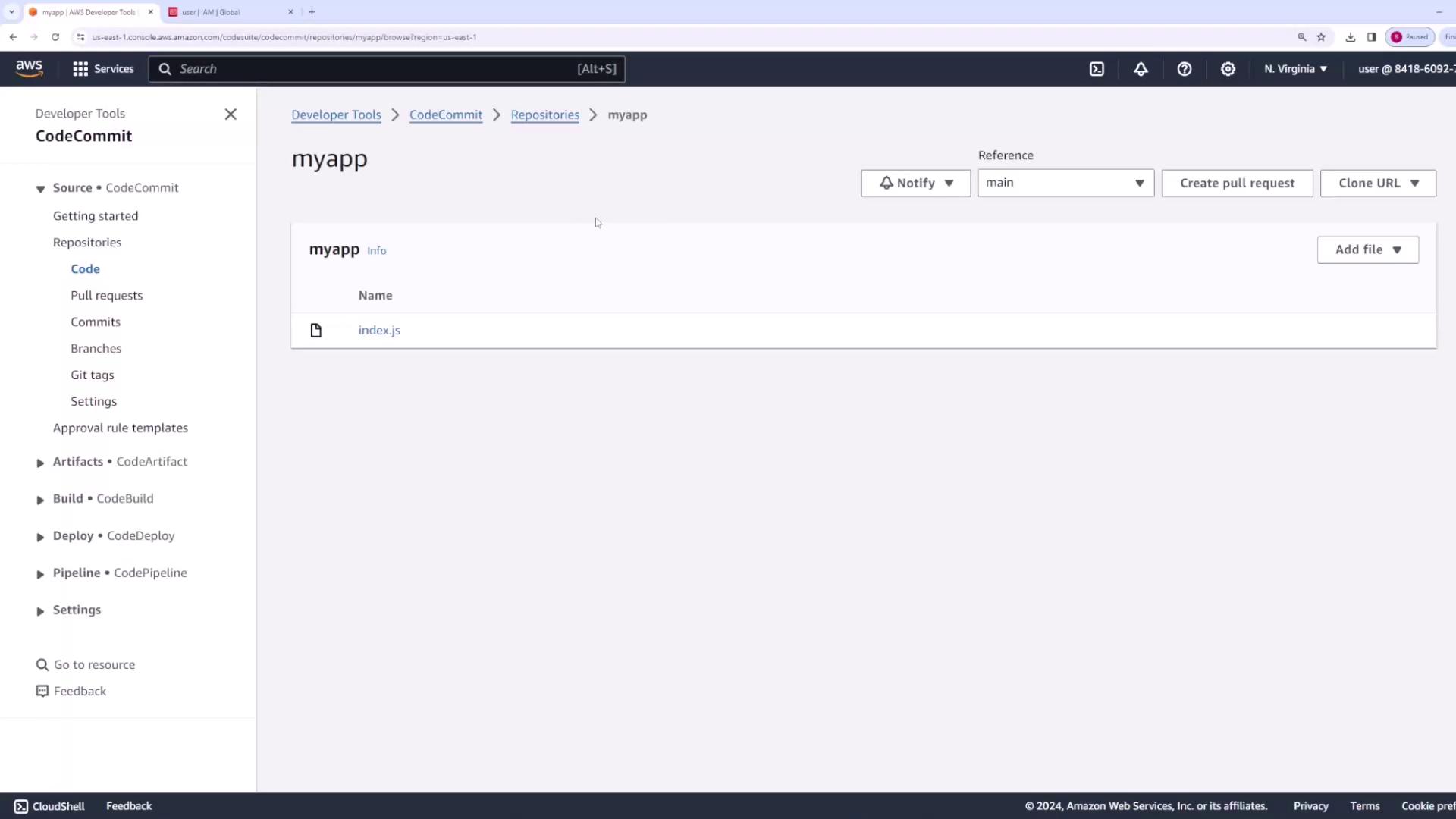Open the Reference branch selector showing main
The height and width of the screenshot is (819, 1456).
point(1065,184)
